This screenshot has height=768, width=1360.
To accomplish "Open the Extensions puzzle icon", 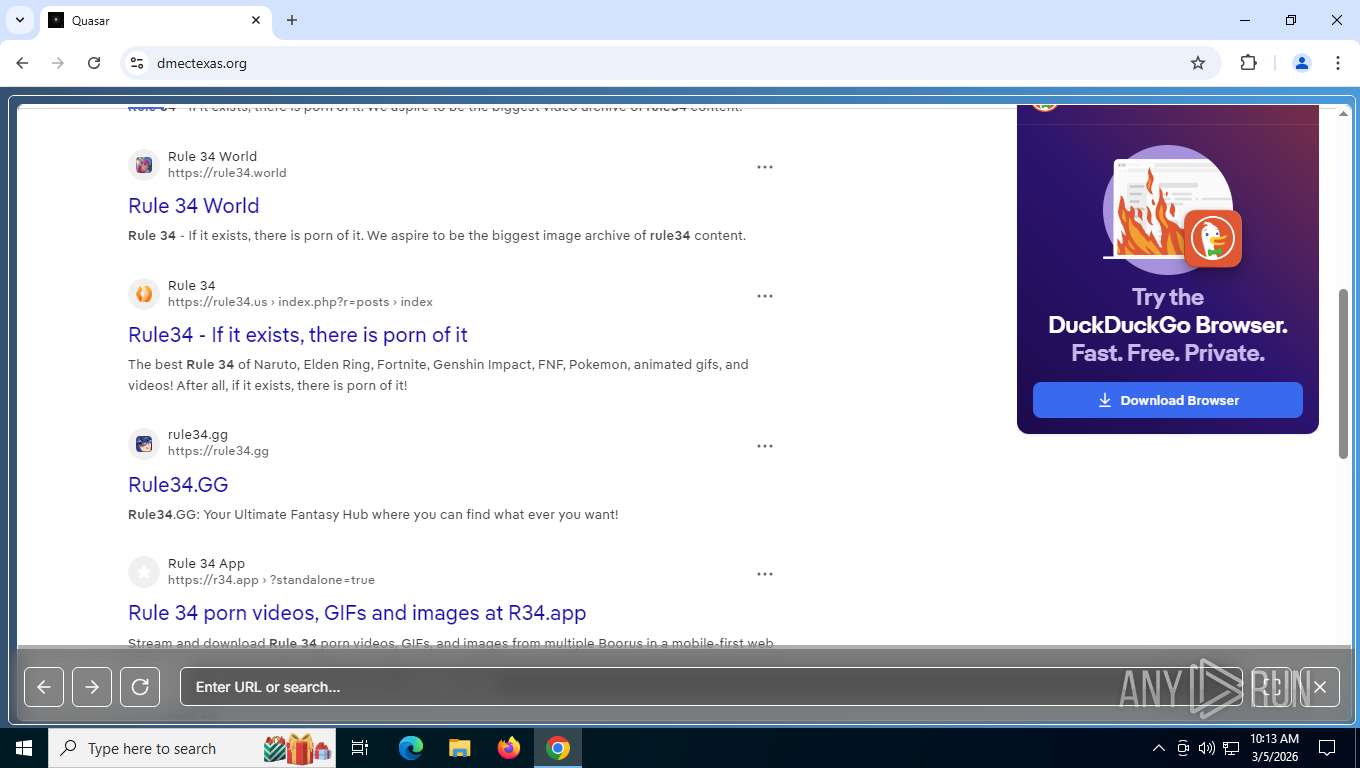I will pos(1248,63).
